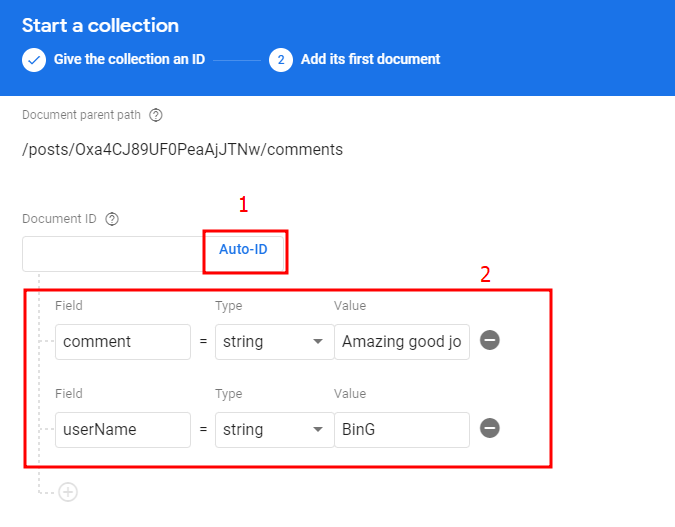
Task: Select the Add its first document step
Action: click(x=370, y=59)
